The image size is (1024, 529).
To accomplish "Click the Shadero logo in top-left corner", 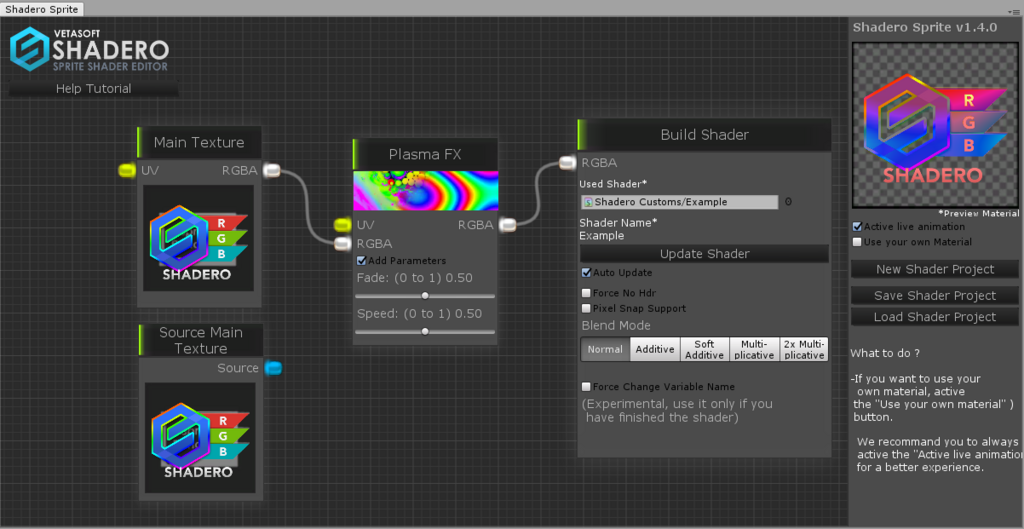I will coord(89,48).
